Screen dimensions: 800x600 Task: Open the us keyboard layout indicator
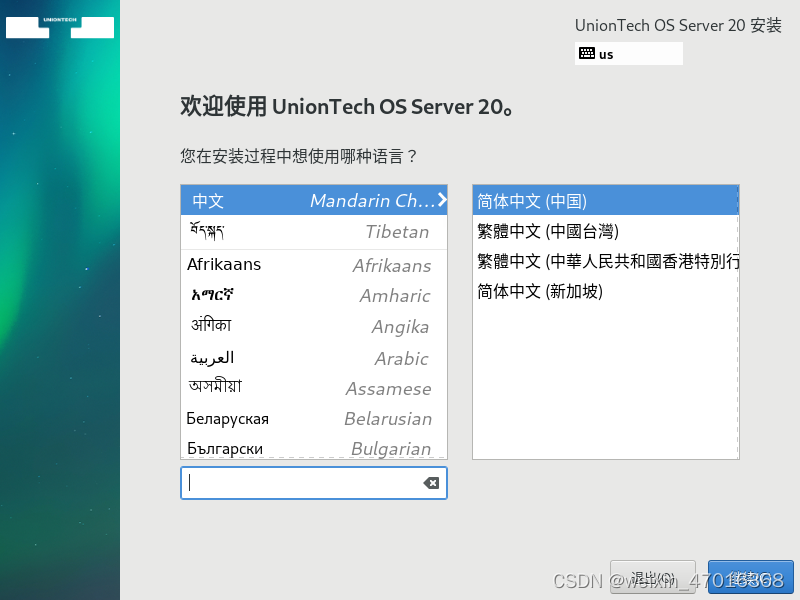point(629,54)
